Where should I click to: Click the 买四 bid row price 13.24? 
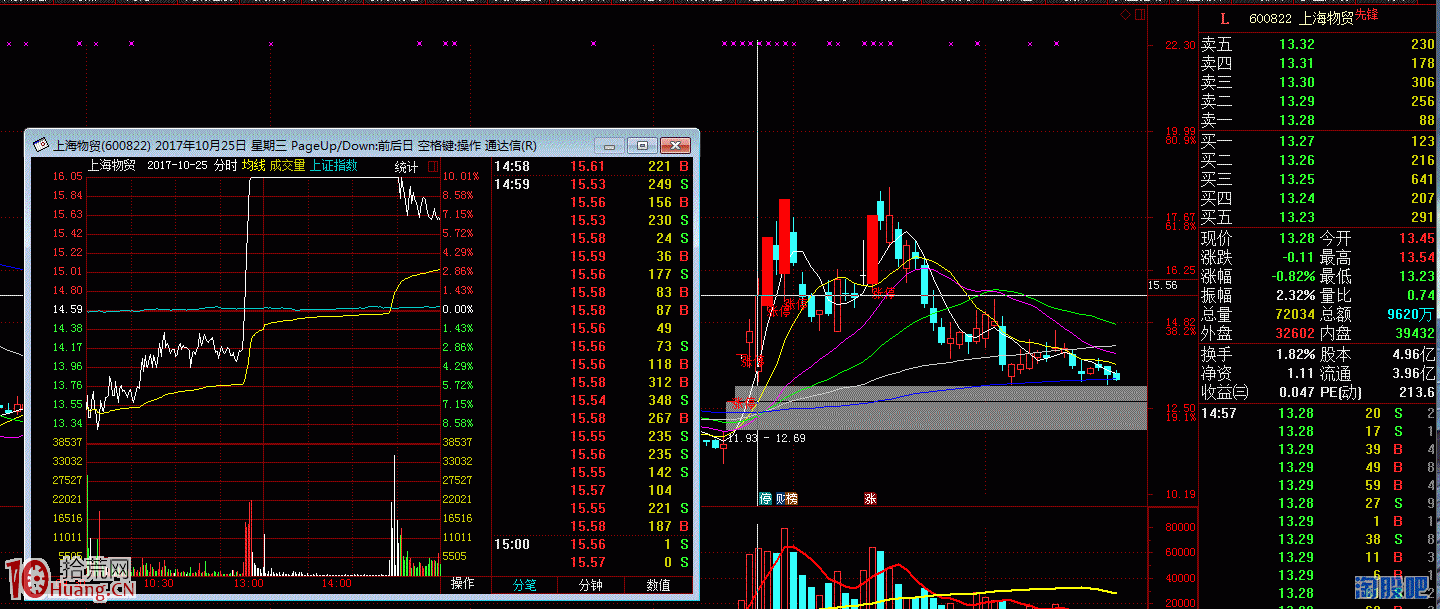coord(1297,198)
